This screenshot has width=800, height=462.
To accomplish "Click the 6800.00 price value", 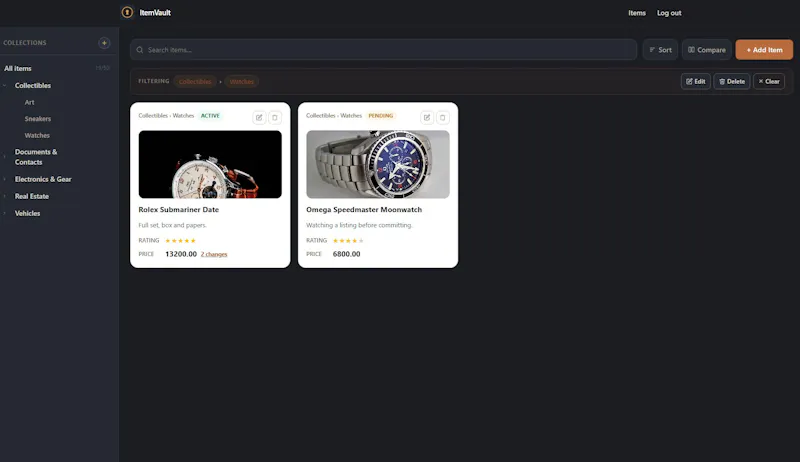I will point(346,254).
